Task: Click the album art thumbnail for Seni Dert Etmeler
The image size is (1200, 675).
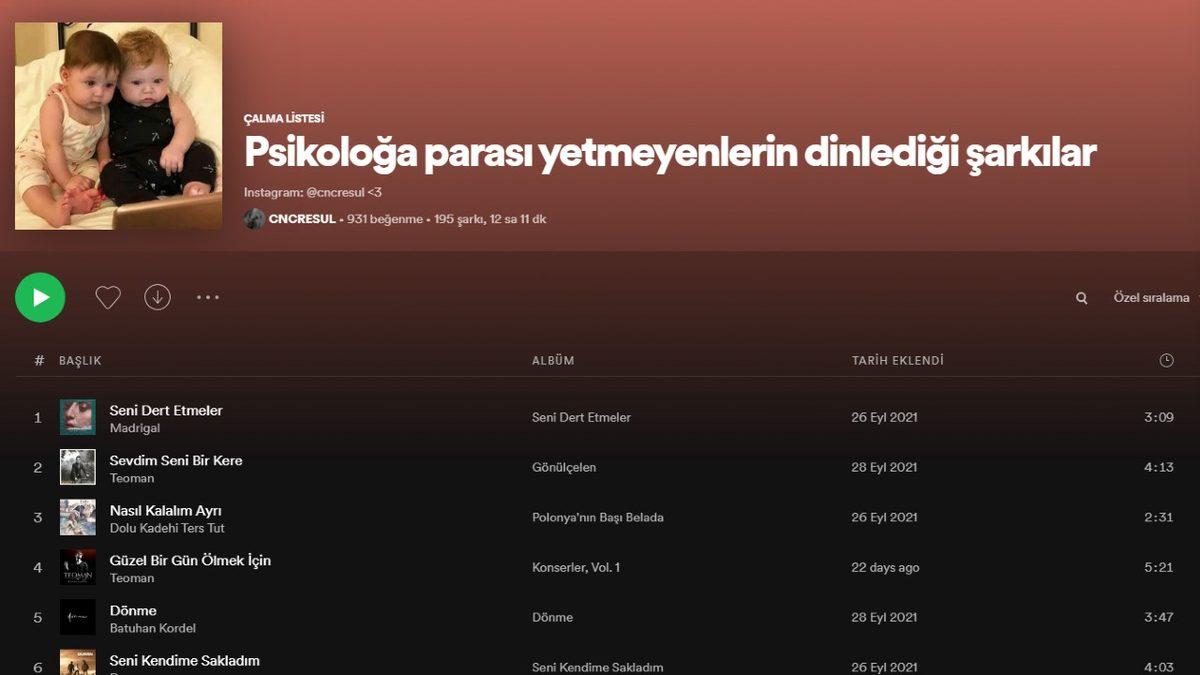Action: (78, 416)
